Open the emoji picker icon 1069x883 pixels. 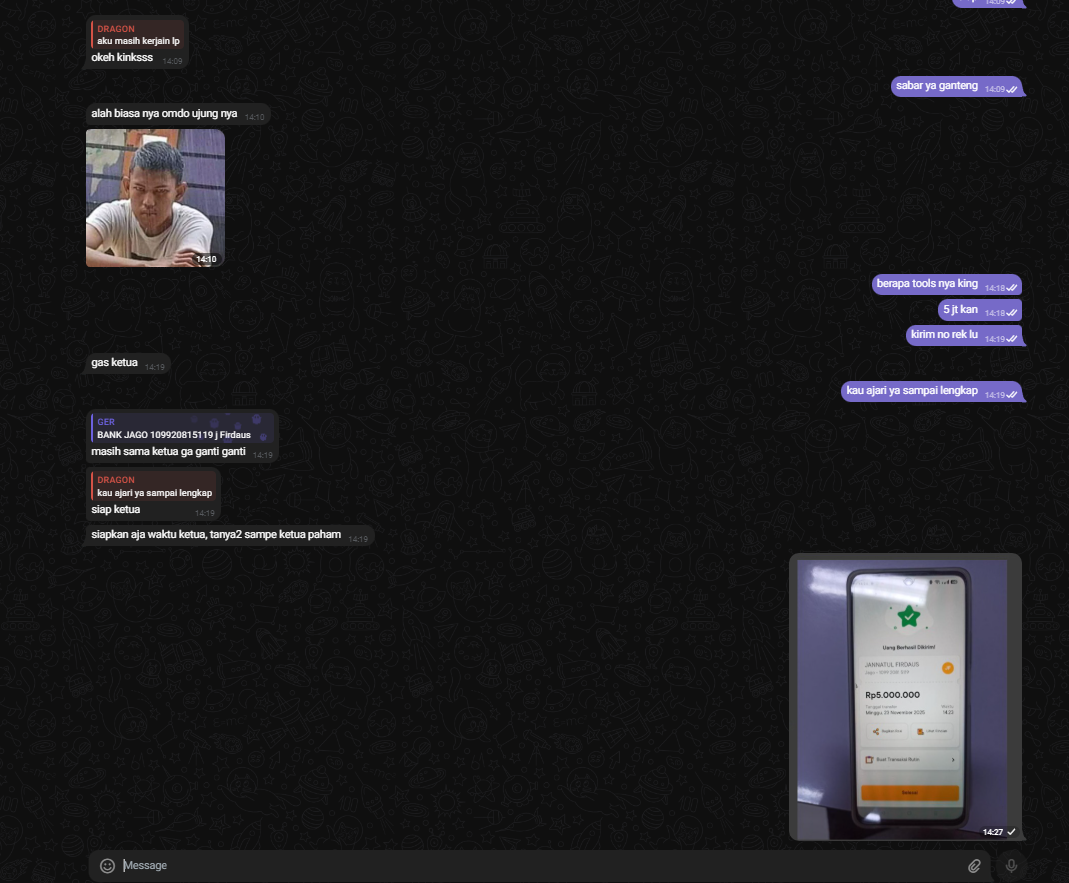107,866
